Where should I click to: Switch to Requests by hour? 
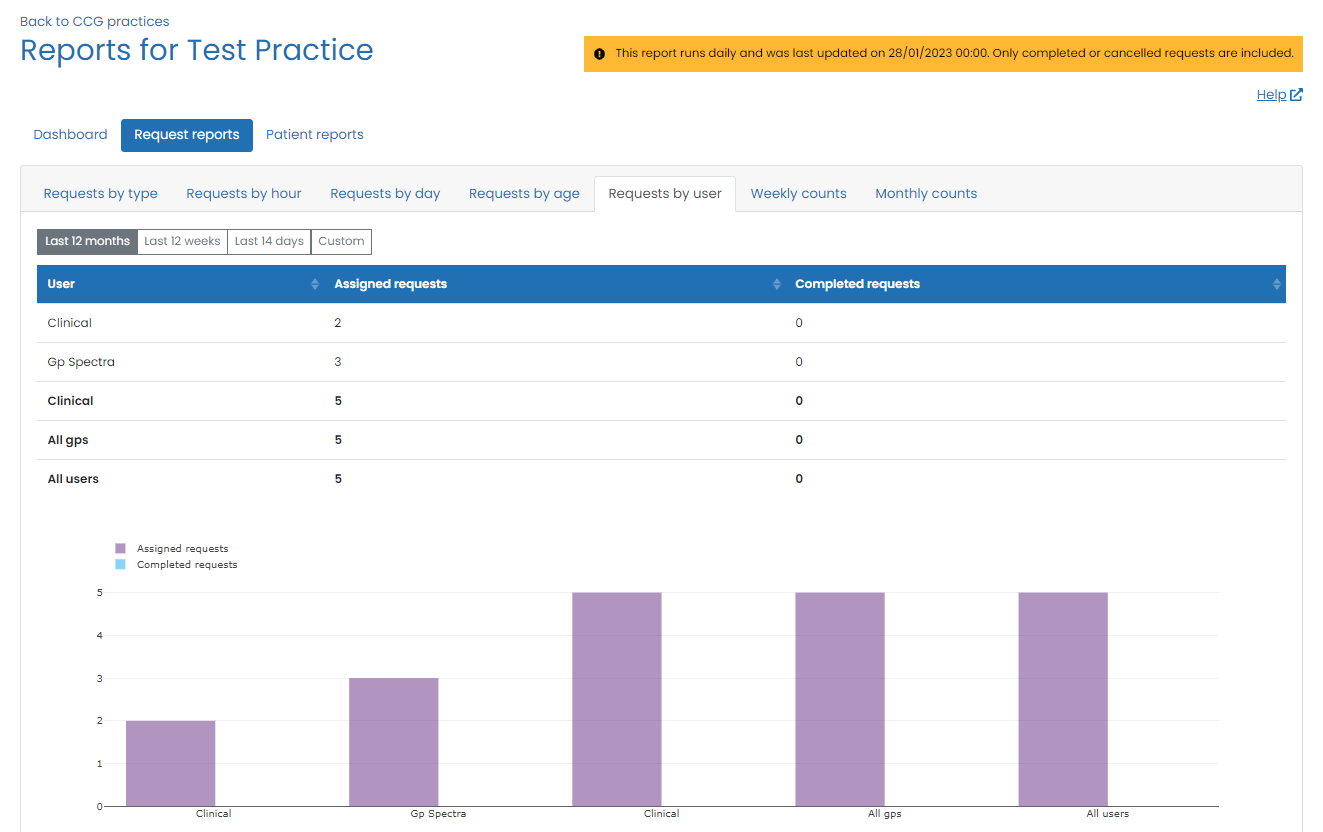click(243, 193)
